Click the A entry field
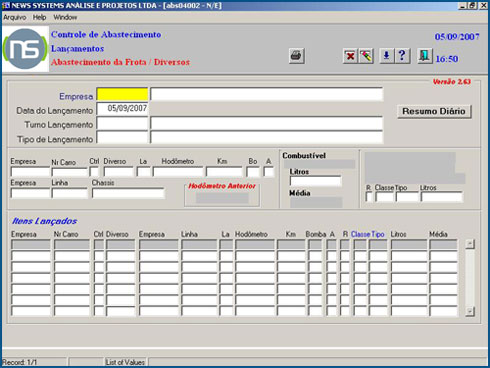Image resolution: width=490 pixels, height=368 pixels. 268,172
